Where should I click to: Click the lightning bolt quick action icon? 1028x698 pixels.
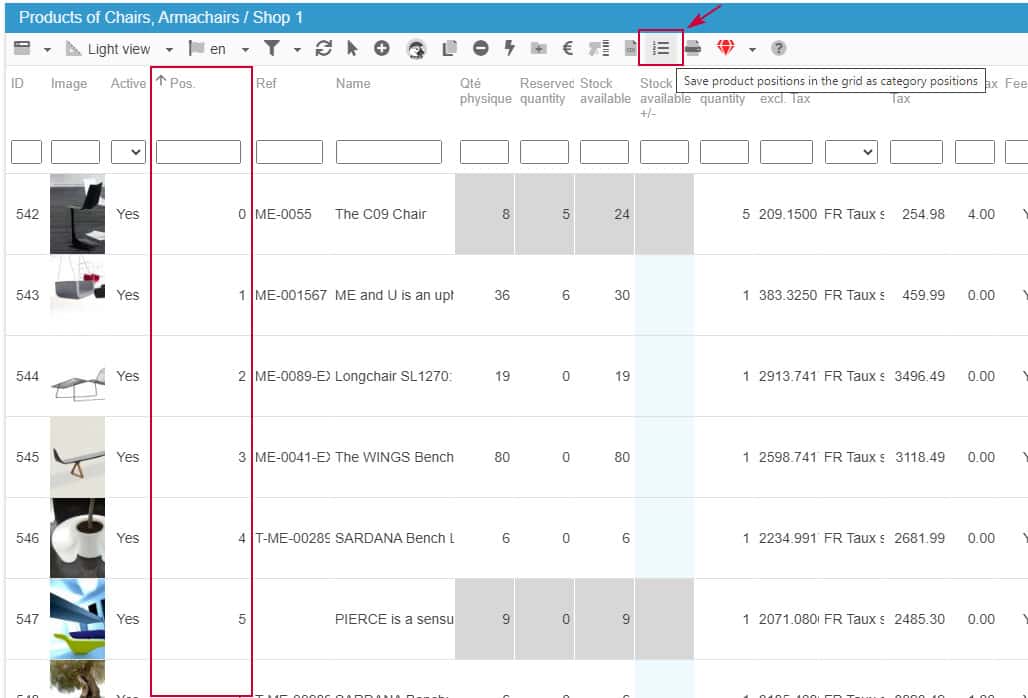[x=509, y=48]
